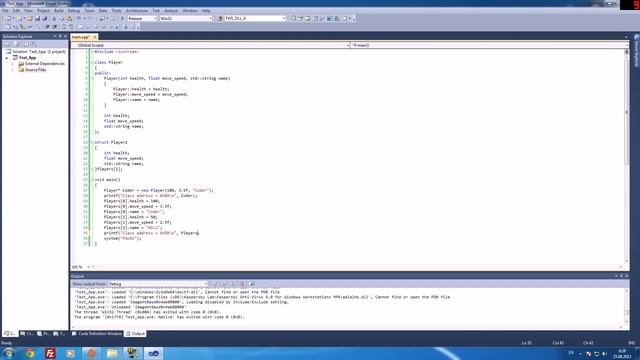Screen dimensions: 640x360
Task: Click the Cut toolbar icon
Action: (54, 18)
